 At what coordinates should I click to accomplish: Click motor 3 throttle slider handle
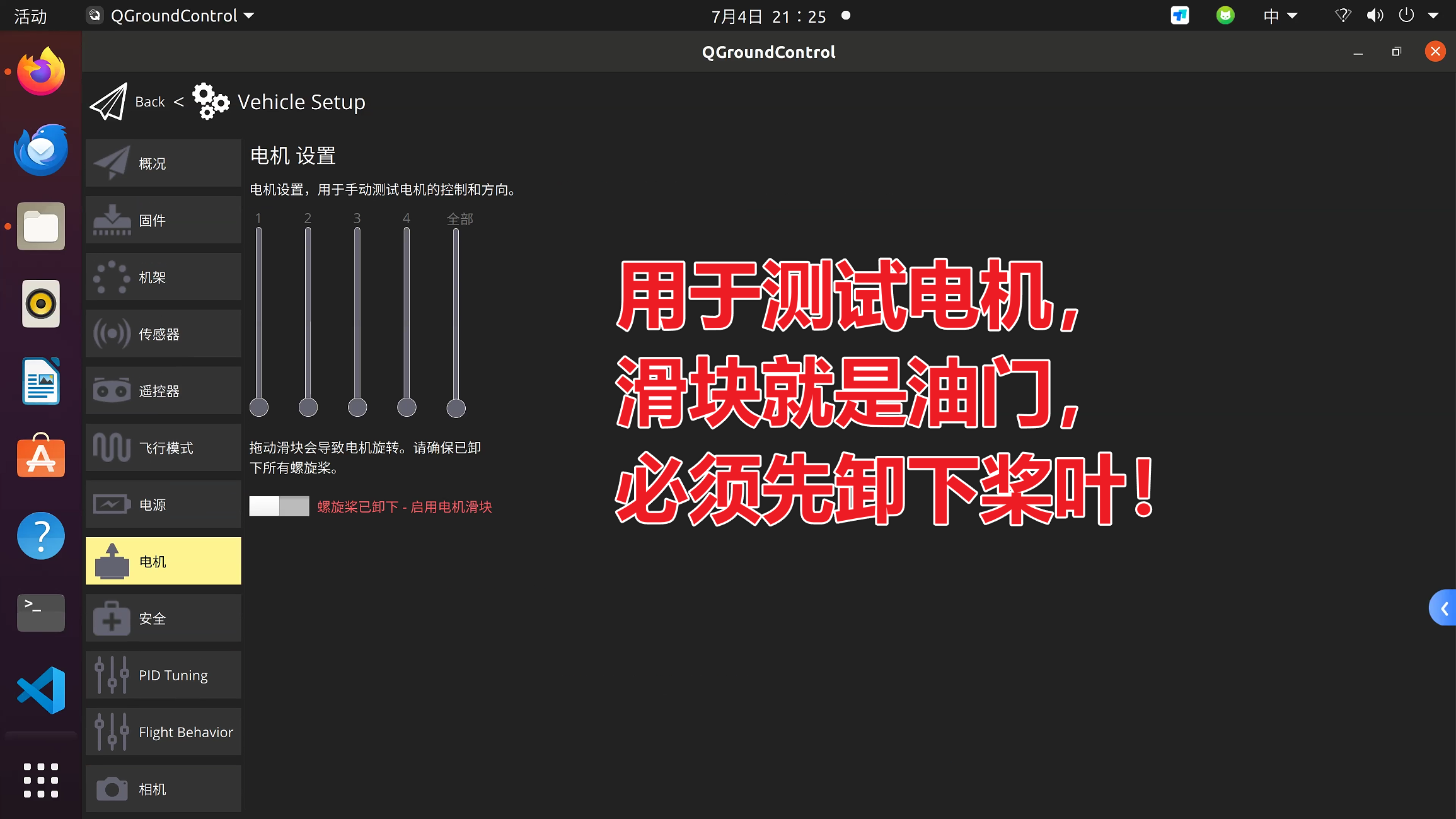coord(357,407)
